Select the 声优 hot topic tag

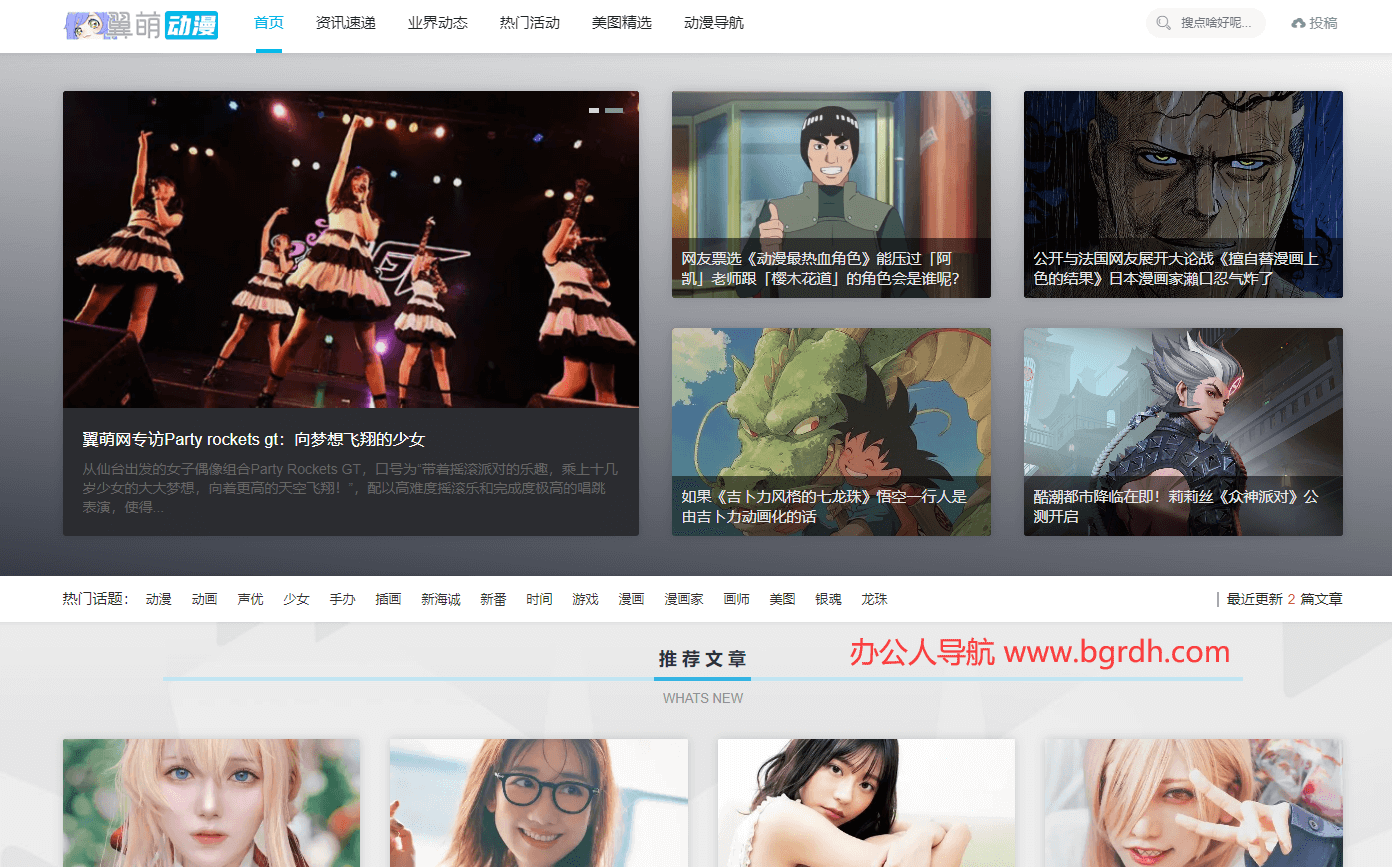[250, 599]
